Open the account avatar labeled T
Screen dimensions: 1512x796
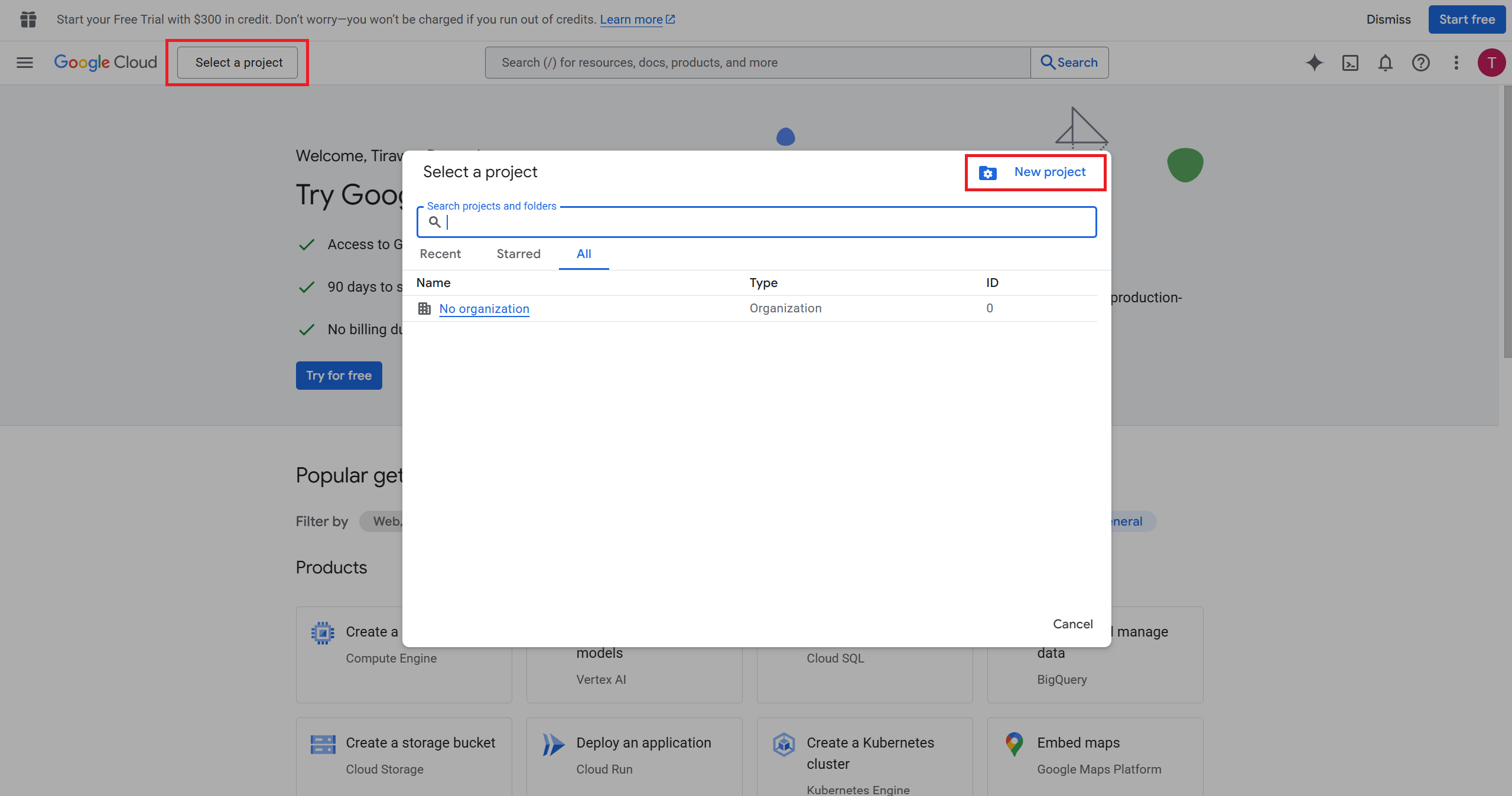coord(1491,63)
